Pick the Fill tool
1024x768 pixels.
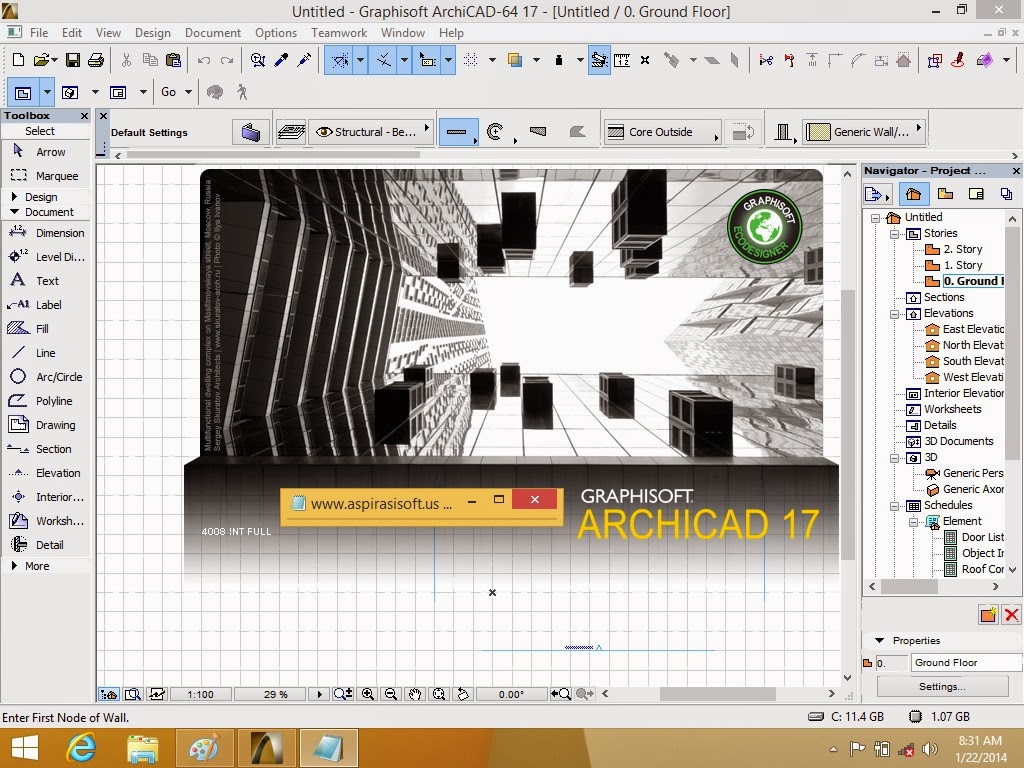coord(46,329)
